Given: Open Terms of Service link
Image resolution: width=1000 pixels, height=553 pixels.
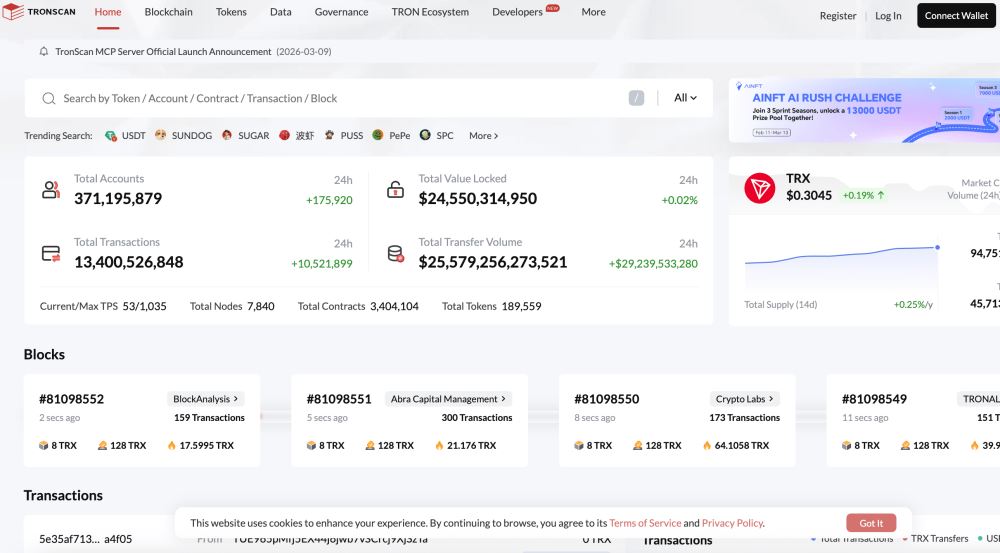Looking at the screenshot, I should point(645,523).
